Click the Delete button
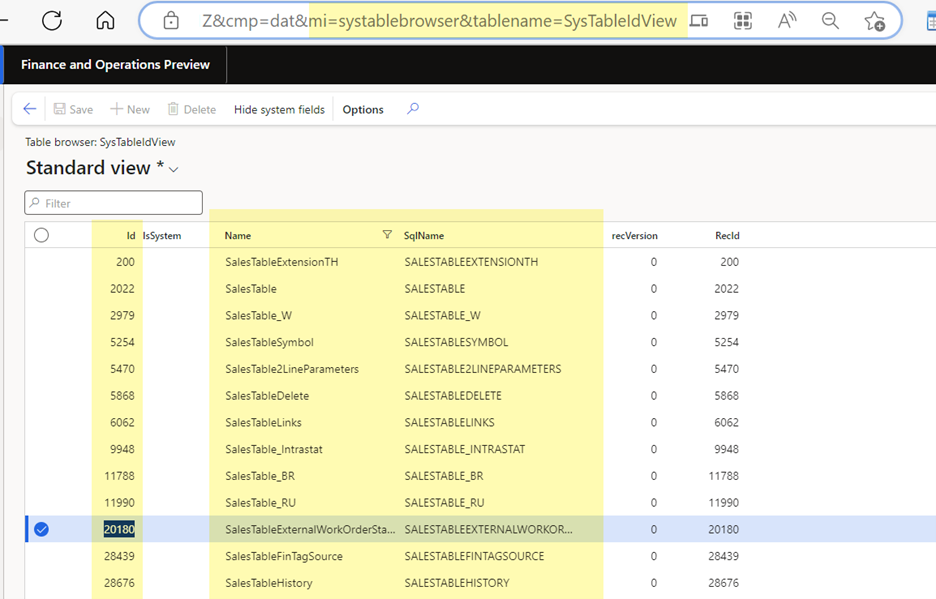This screenshot has height=599, width=936. coord(191,110)
